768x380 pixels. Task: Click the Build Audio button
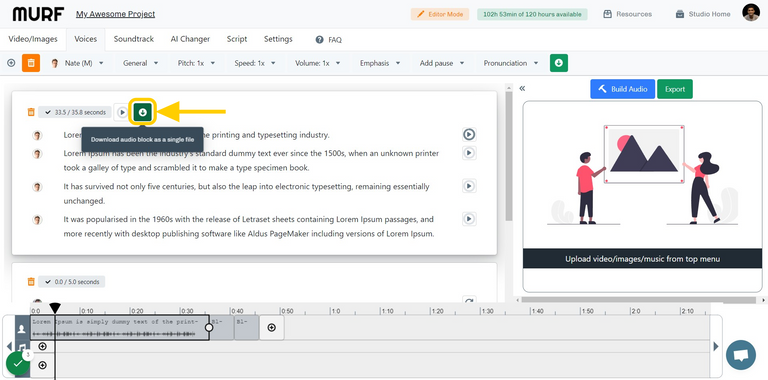click(x=623, y=89)
